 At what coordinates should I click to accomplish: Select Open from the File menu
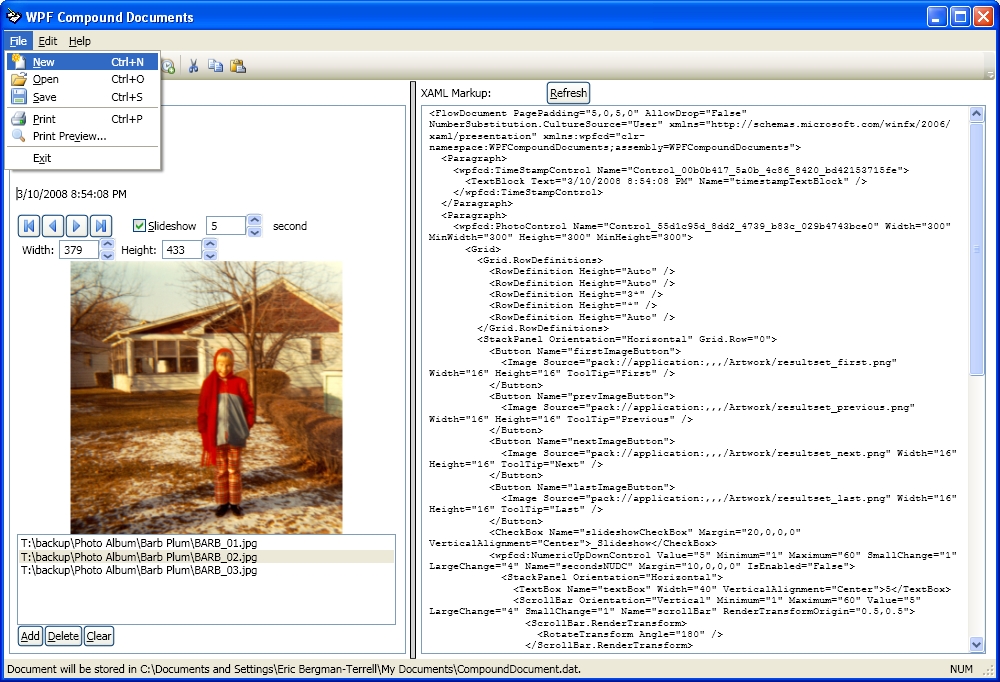tap(45, 79)
